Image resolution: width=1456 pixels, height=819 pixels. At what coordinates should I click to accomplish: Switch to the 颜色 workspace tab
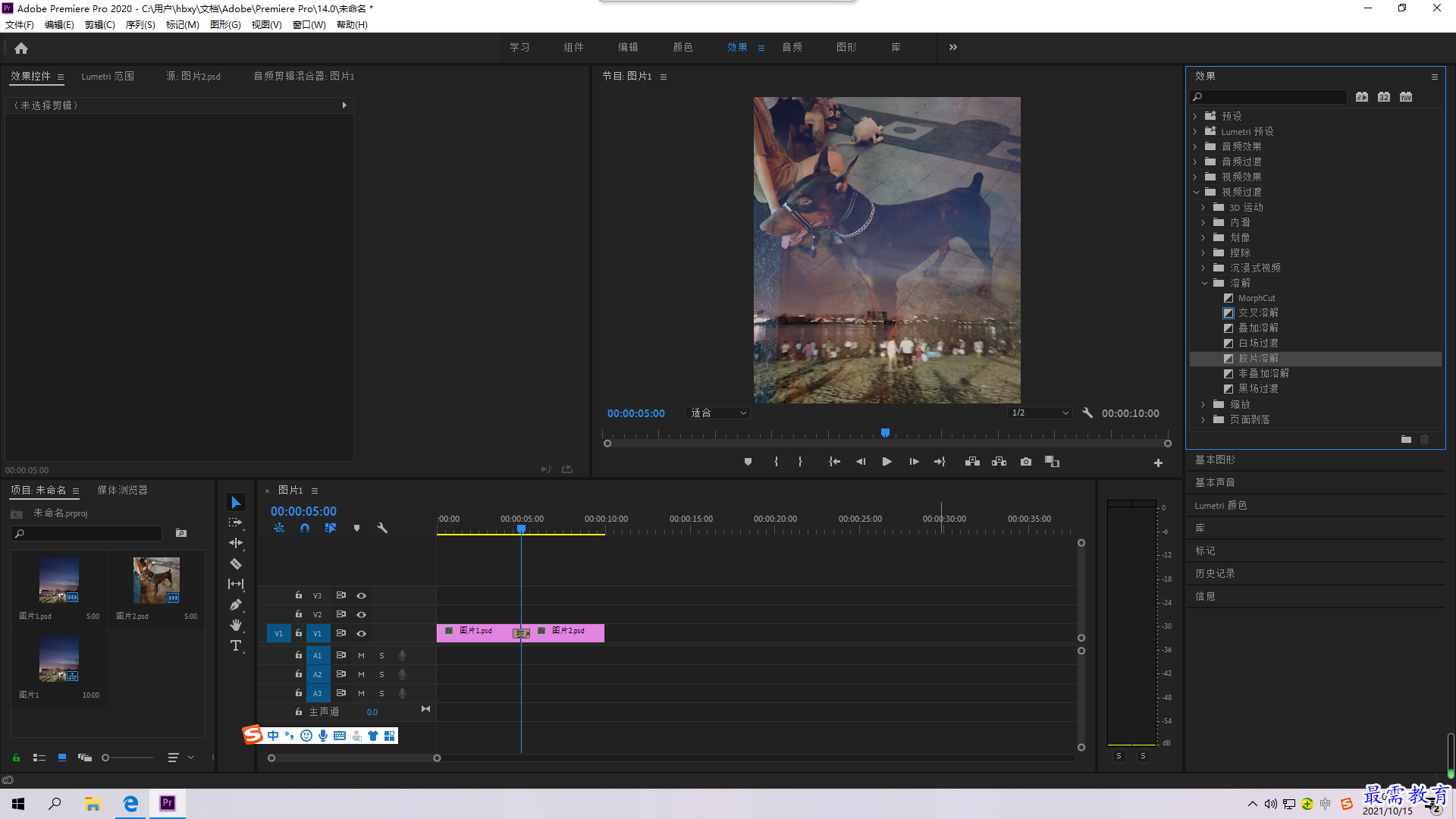(x=682, y=48)
